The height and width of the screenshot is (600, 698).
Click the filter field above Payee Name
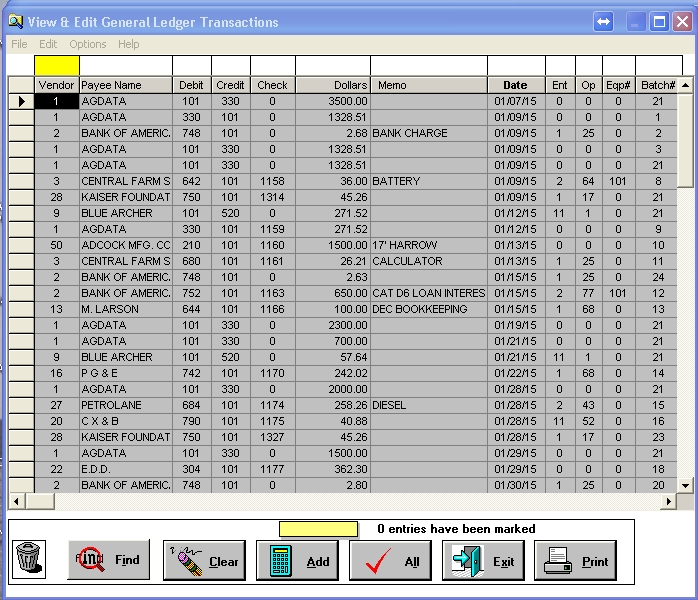[126, 65]
